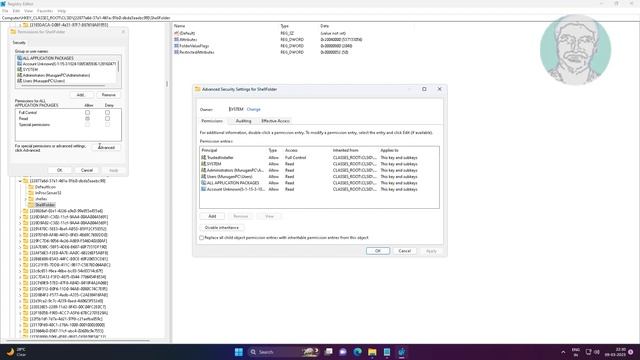Open the File menu in Registry Editor
The height and width of the screenshot is (360, 640).
click(x=5, y=11)
